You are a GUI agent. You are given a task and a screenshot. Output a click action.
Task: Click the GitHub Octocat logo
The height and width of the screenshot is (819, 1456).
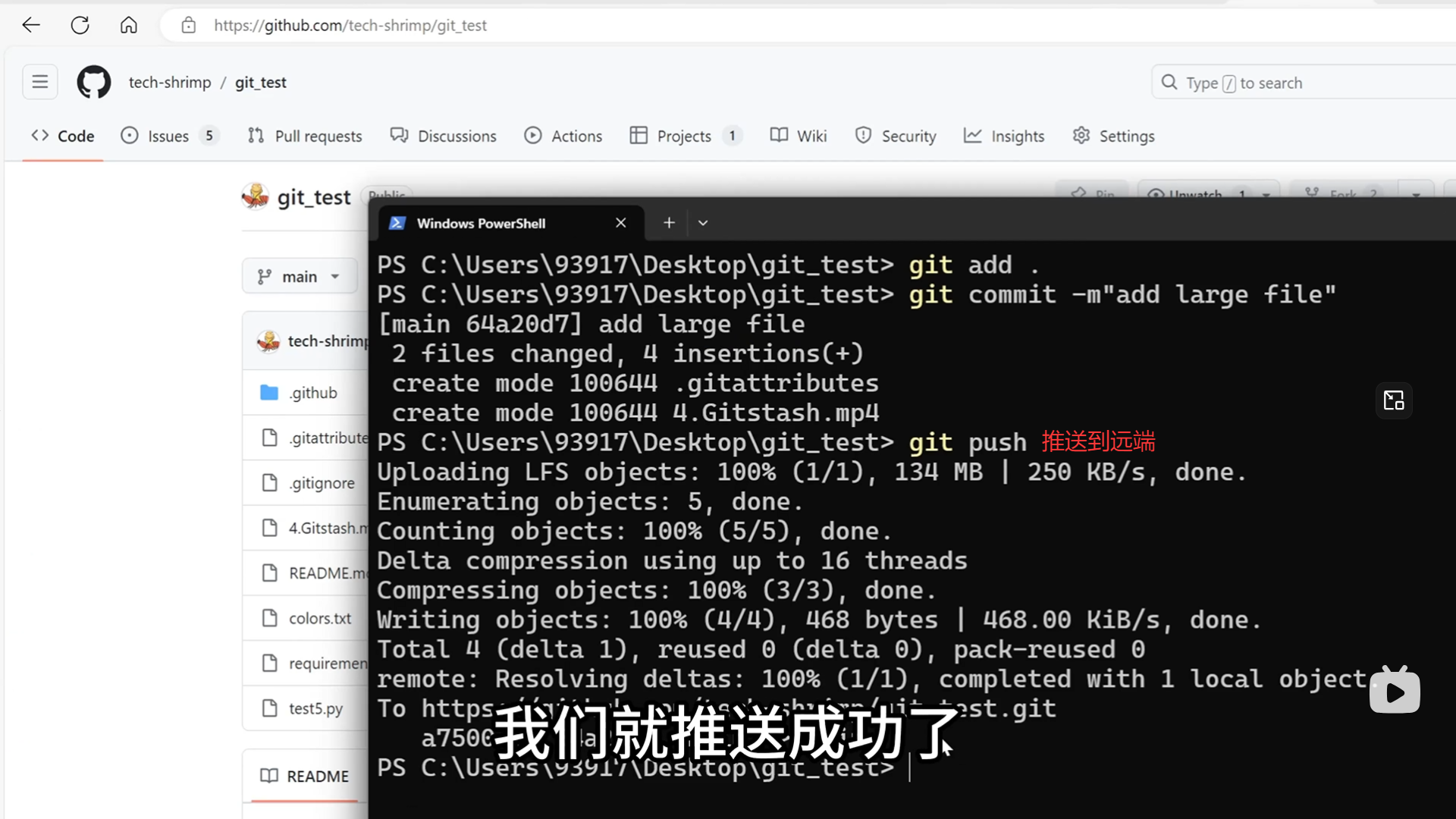pos(94,82)
